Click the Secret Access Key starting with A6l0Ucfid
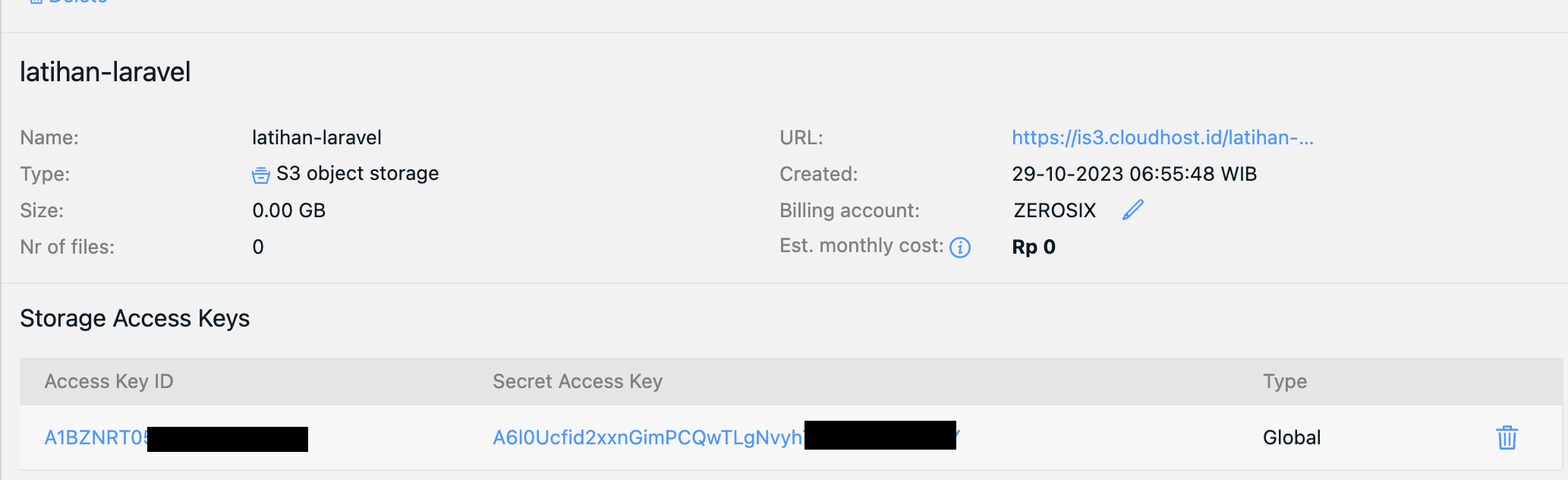Screen dimensions: 1568x480 (647, 438)
